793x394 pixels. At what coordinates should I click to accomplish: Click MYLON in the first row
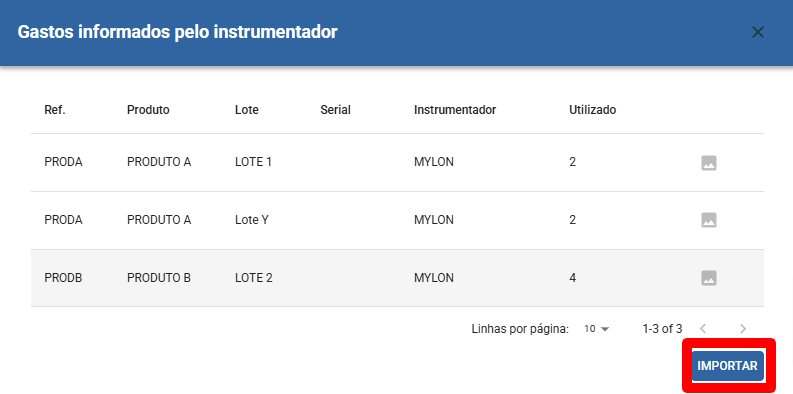(434, 162)
